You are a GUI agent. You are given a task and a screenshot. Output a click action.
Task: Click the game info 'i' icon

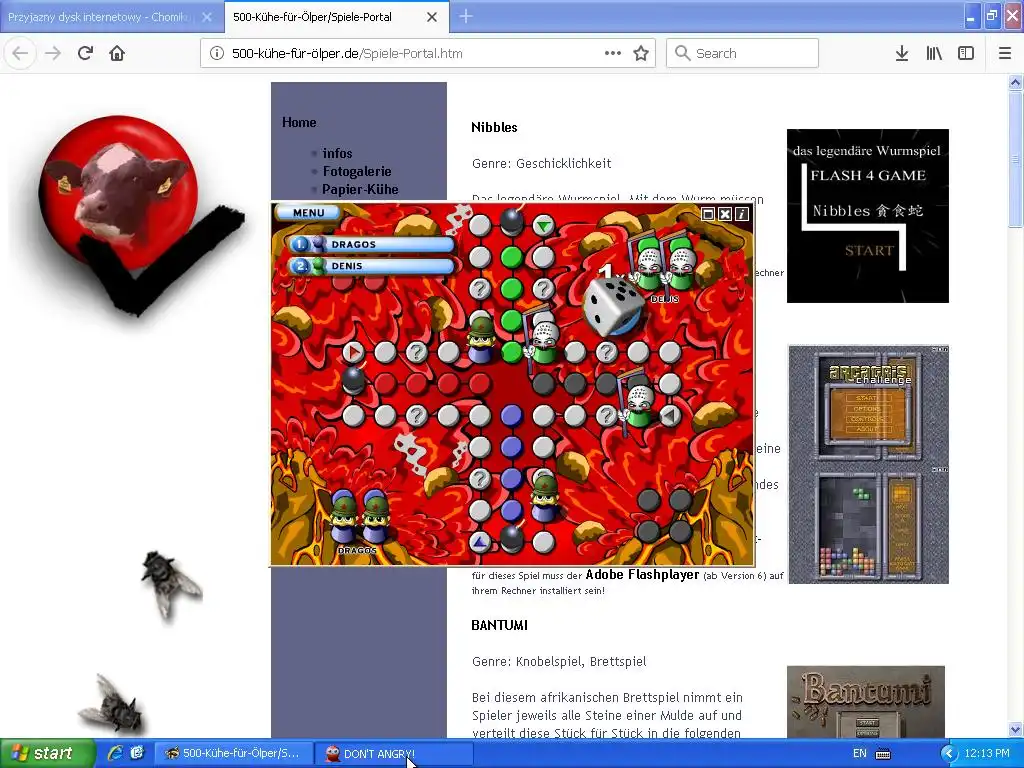coord(742,214)
